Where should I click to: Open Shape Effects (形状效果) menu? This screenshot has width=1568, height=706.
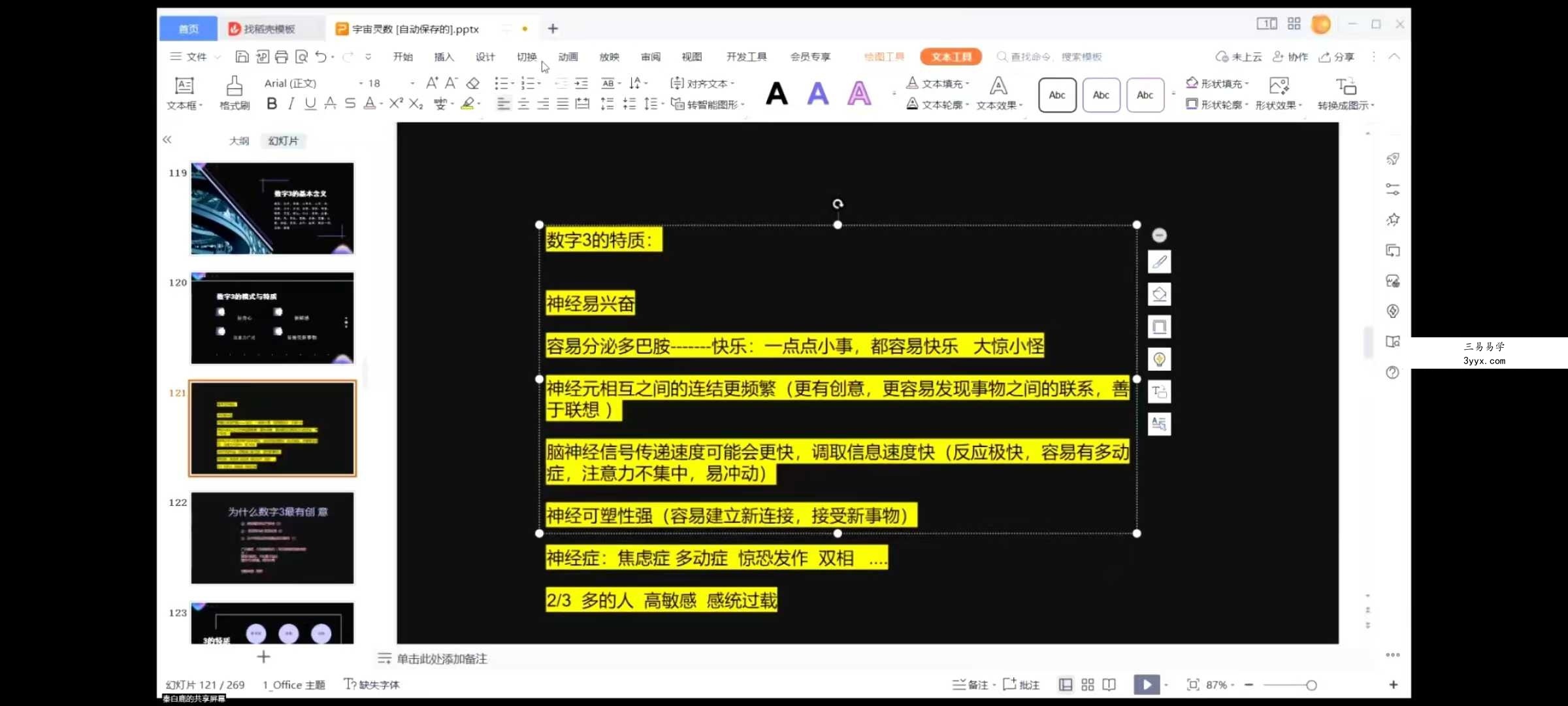click(x=1279, y=93)
